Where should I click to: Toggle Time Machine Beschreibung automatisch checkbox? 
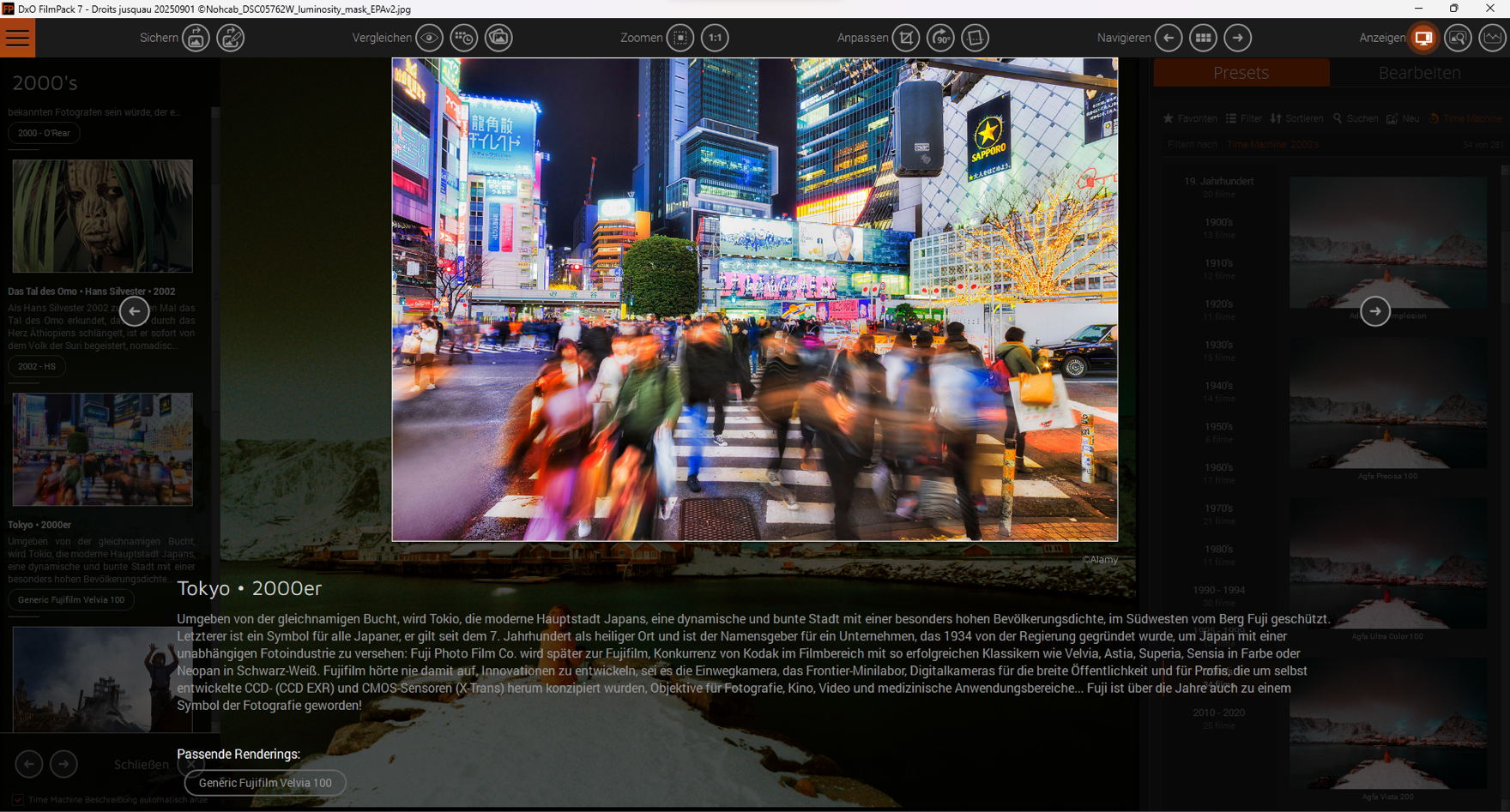pos(17,799)
